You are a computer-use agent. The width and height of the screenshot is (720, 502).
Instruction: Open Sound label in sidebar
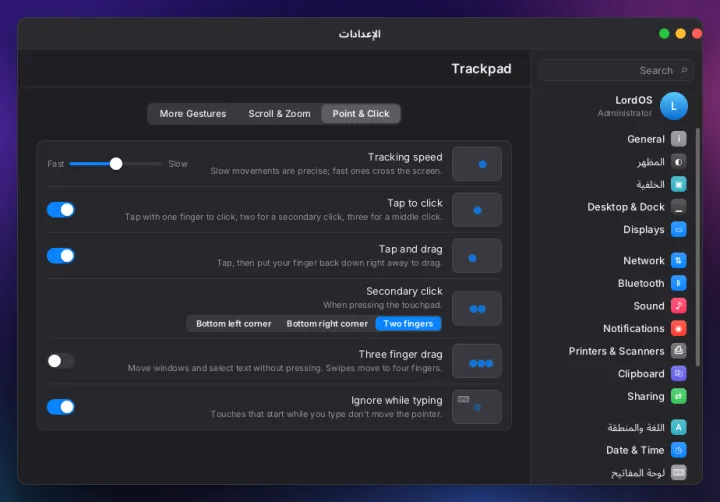649,306
